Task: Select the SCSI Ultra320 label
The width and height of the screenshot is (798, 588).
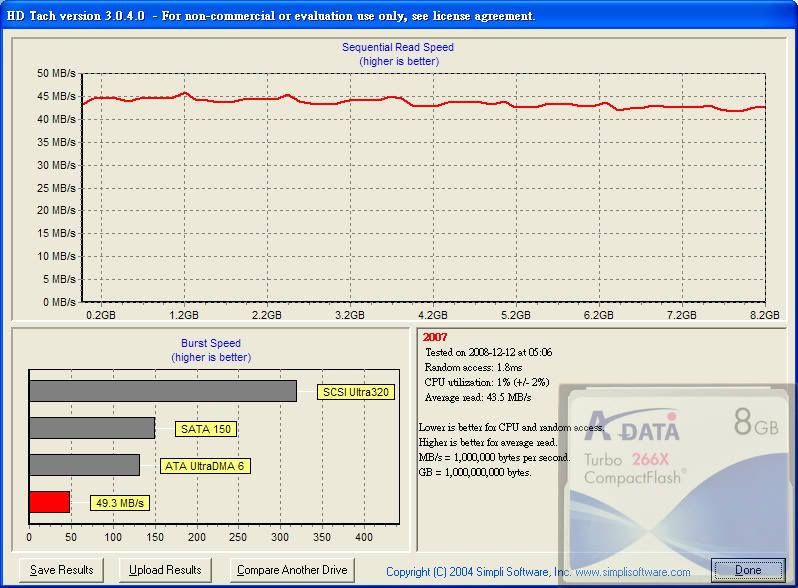Action: coord(356,392)
